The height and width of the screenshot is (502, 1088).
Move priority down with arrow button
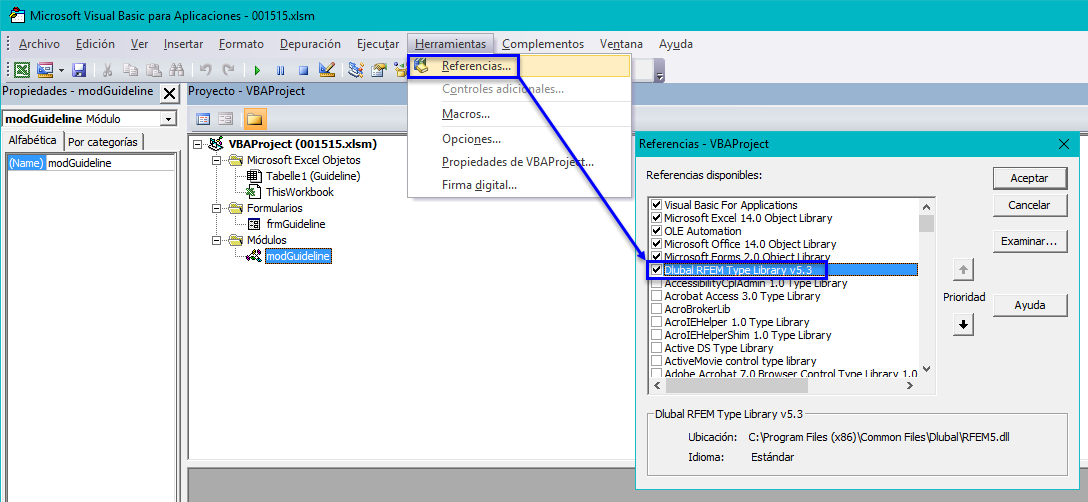click(x=964, y=324)
